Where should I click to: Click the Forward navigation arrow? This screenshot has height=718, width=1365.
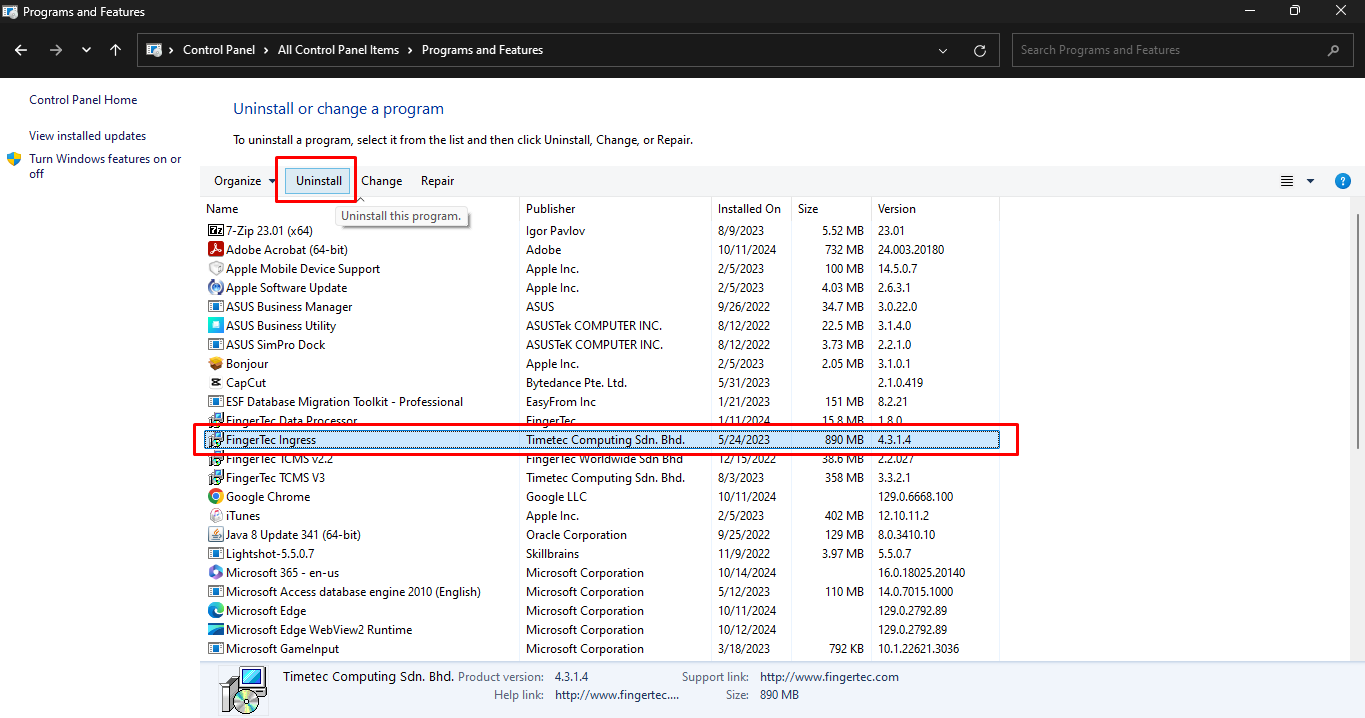(56, 50)
